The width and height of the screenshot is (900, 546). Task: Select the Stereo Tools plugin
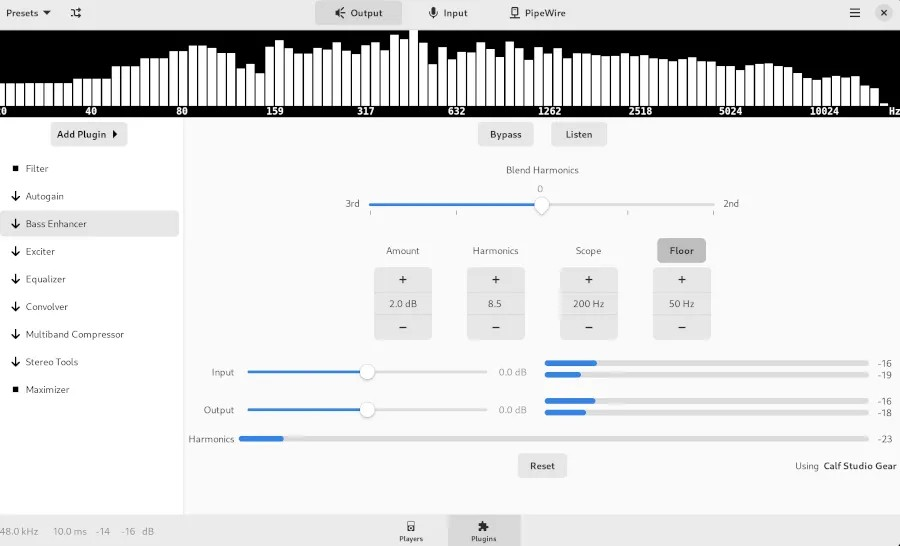coord(90,362)
